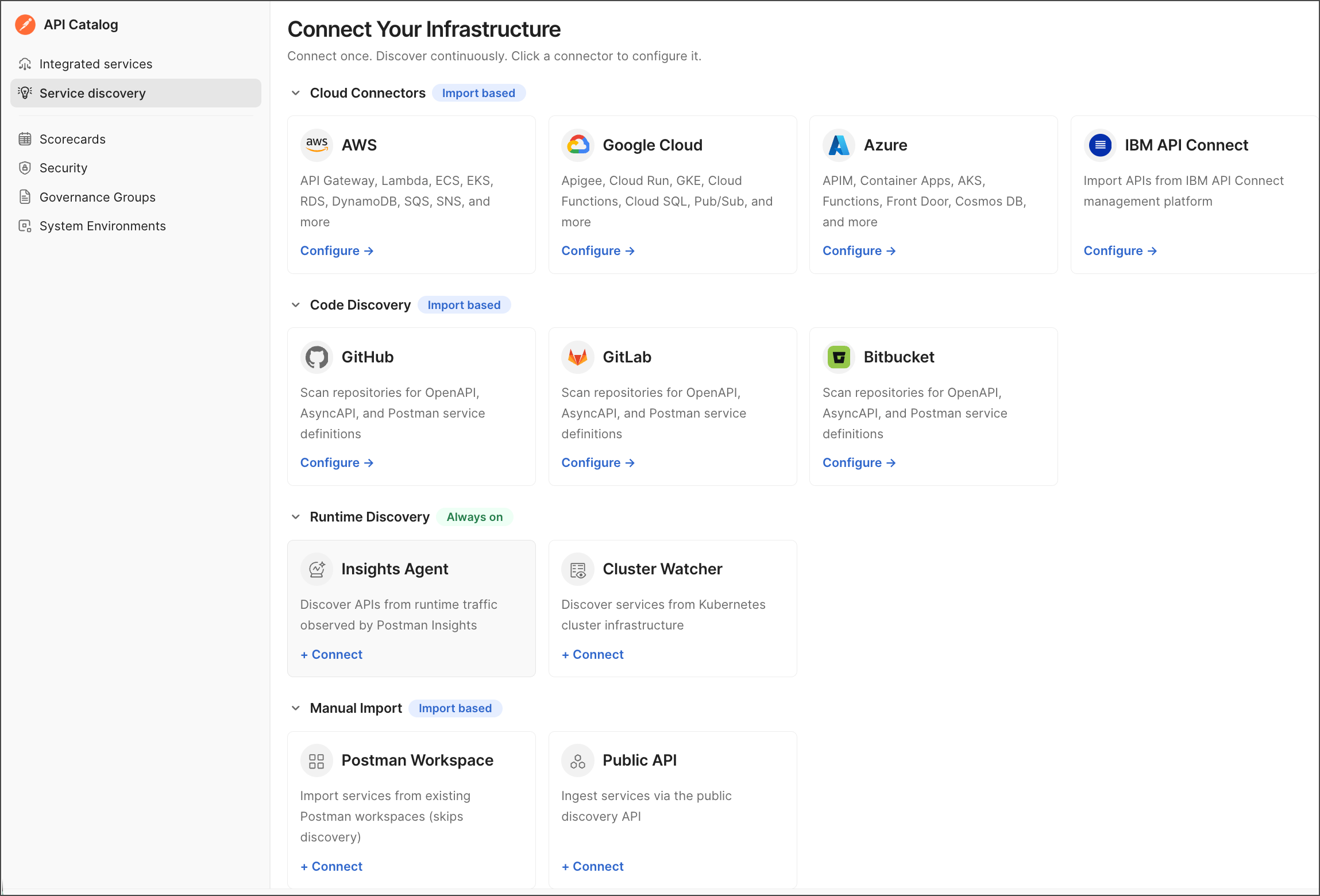Viewport: 1320px width, 896px height.
Task: Configure the Google Cloud connector
Action: [x=598, y=251]
